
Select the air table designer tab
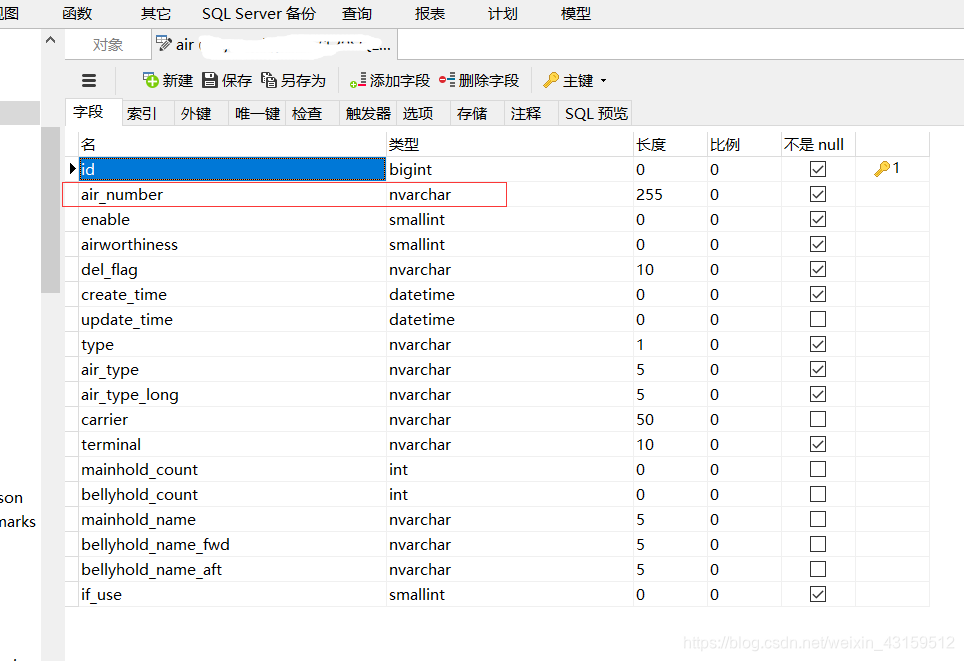pyautogui.click(x=274, y=45)
